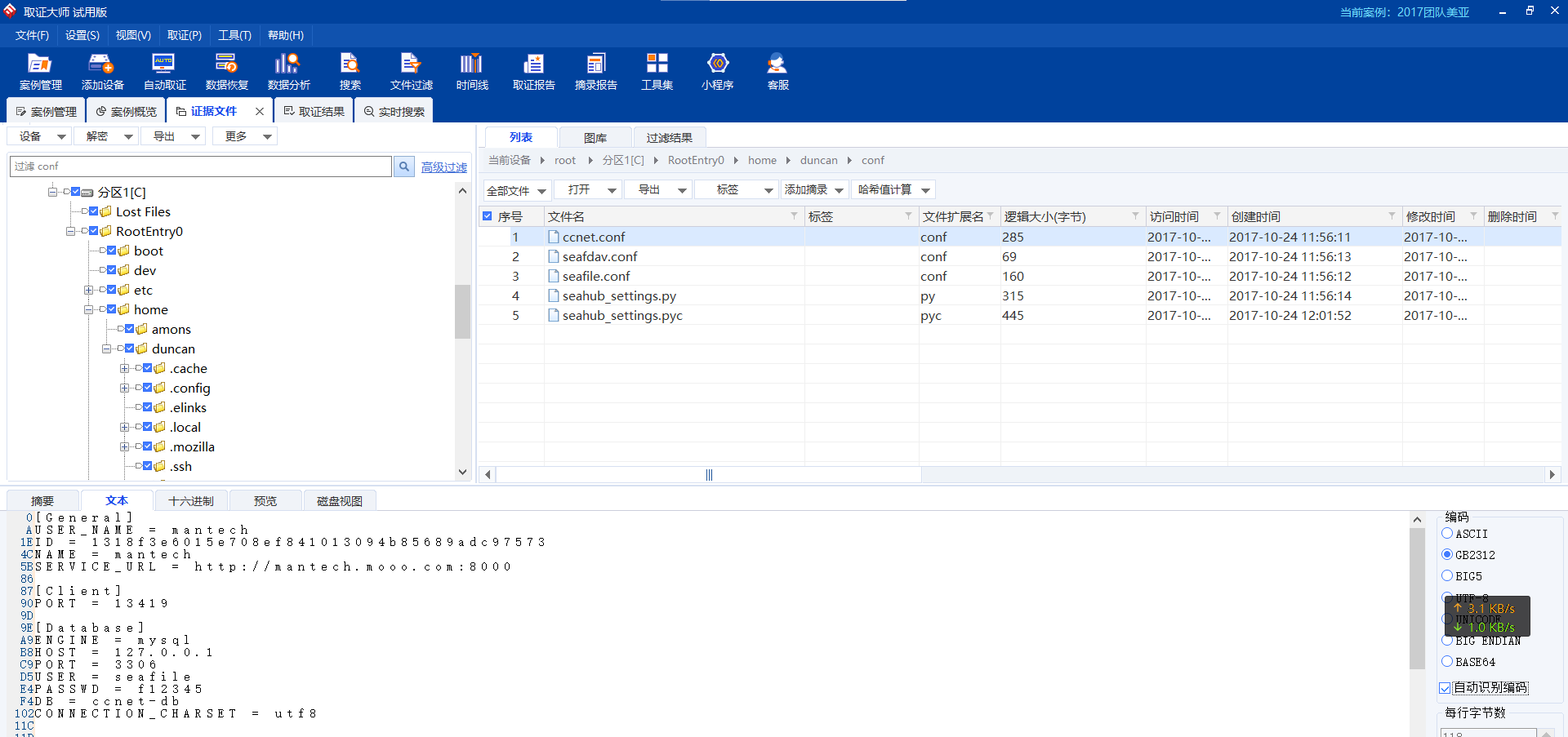Focus the 过滤 conf filter input field

point(201,166)
